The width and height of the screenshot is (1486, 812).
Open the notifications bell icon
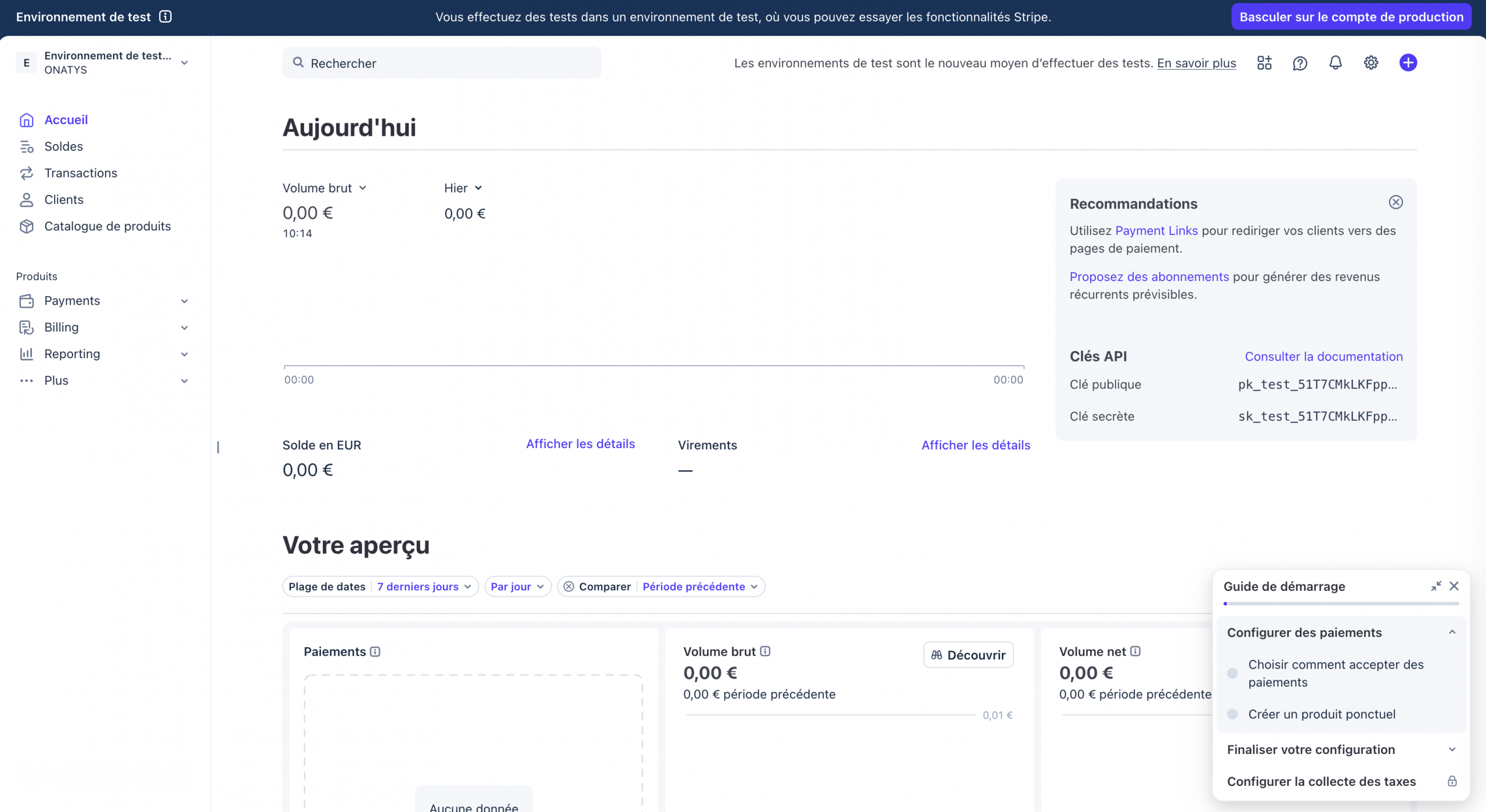click(x=1335, y=63)
